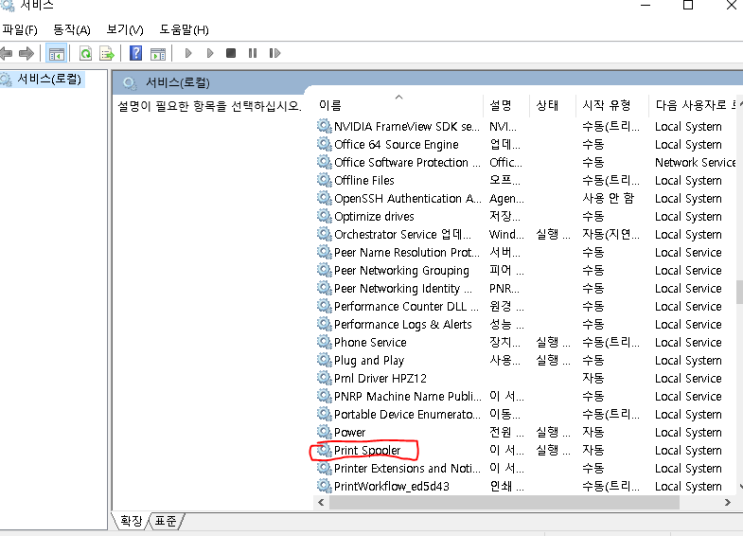Screen dimensions: 743x536
Task: Click the Refresh toolbar icon
Action: (86, 54)
